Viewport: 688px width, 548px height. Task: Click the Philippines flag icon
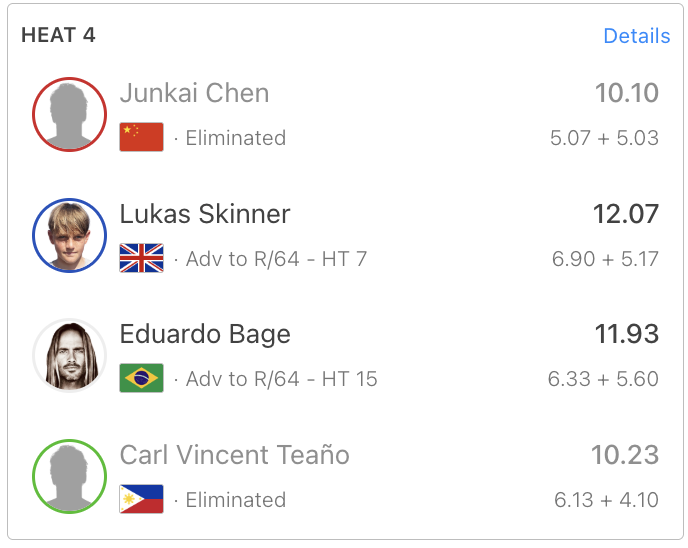tap(141, 500)
